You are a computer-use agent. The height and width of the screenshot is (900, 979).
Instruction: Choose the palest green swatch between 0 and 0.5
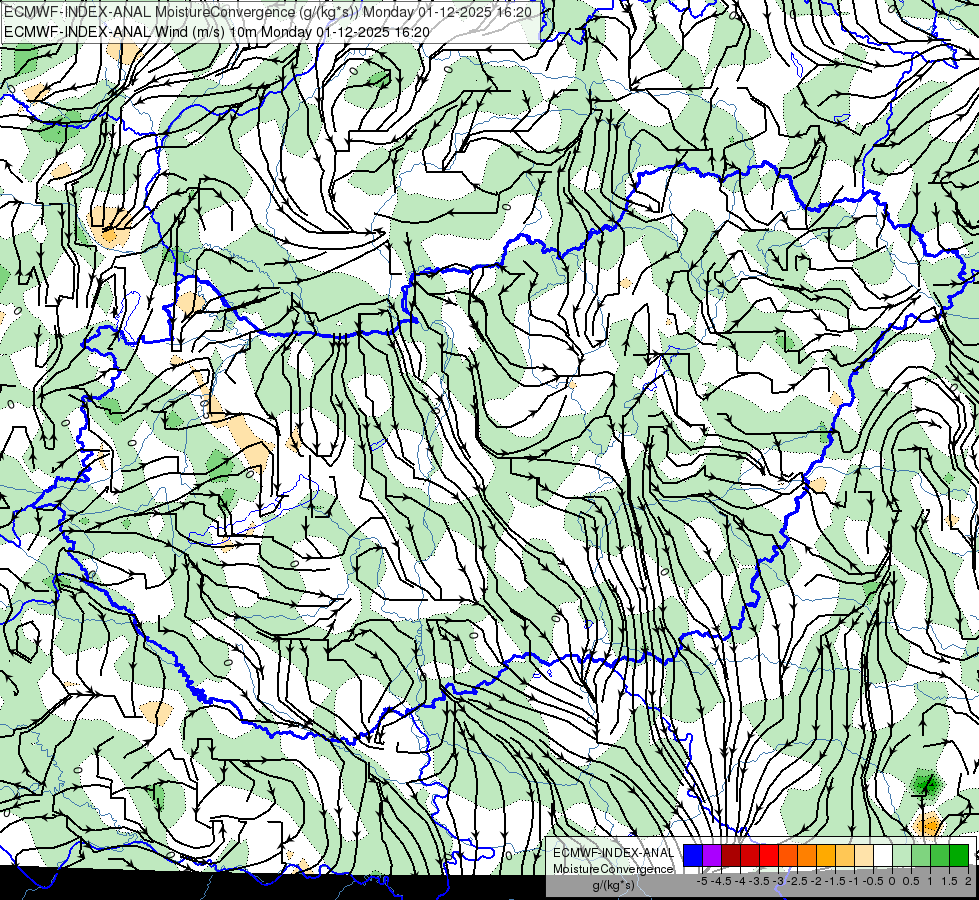[x=902, y=856]
